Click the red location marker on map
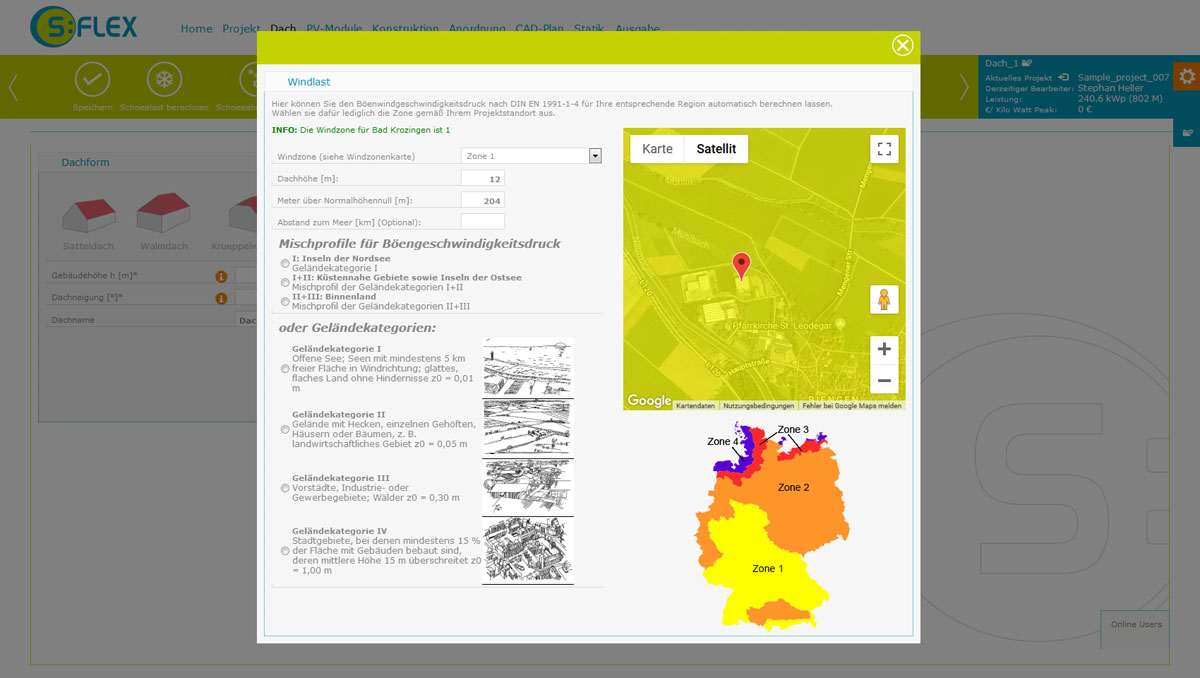This screenshot has height=678, width=1200. (x=741, y=266)
